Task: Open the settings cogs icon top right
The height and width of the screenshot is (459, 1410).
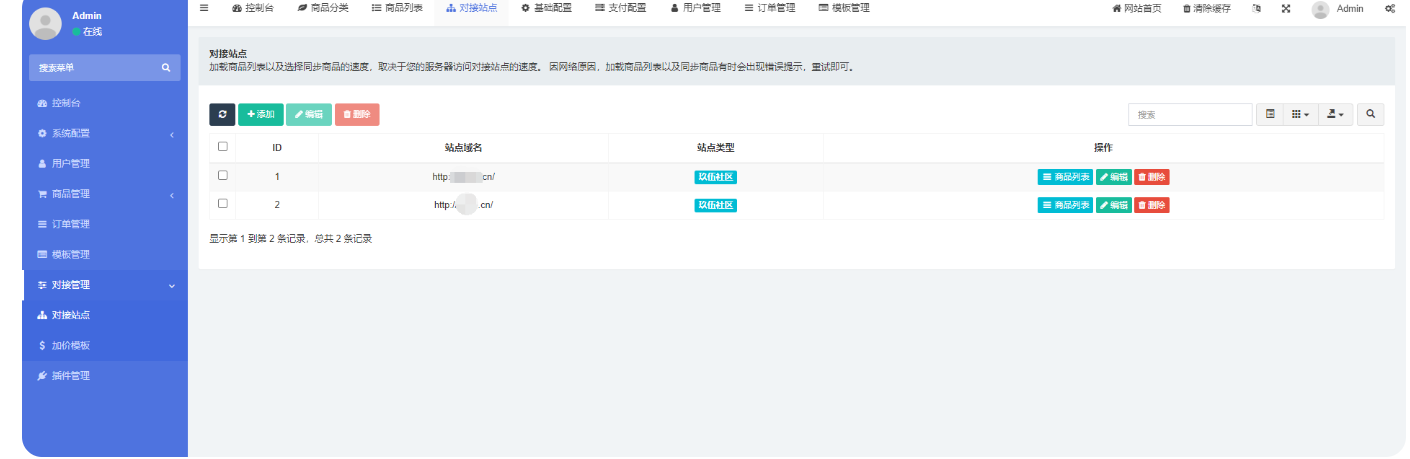Action: [1390, 8]
